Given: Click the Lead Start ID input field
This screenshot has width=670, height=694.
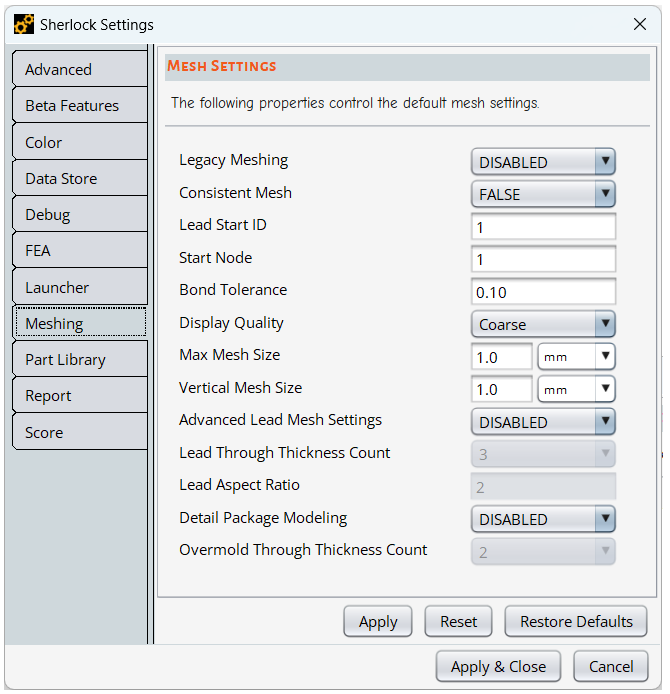Looking at the screenshot, I should pos(543,227).
